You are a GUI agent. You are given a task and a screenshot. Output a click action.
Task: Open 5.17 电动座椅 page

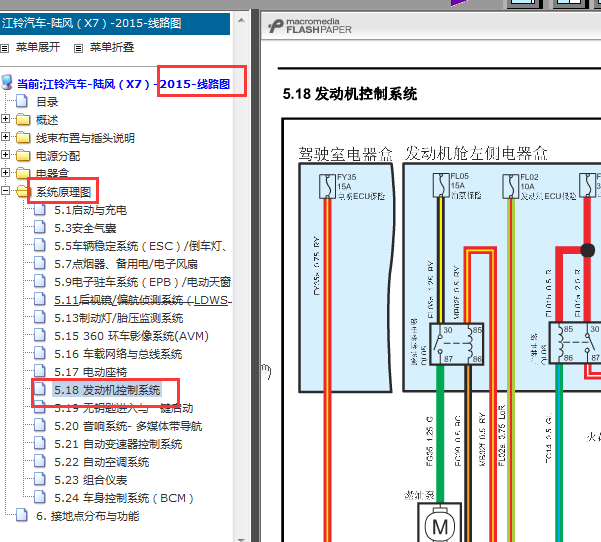(90, 372)
